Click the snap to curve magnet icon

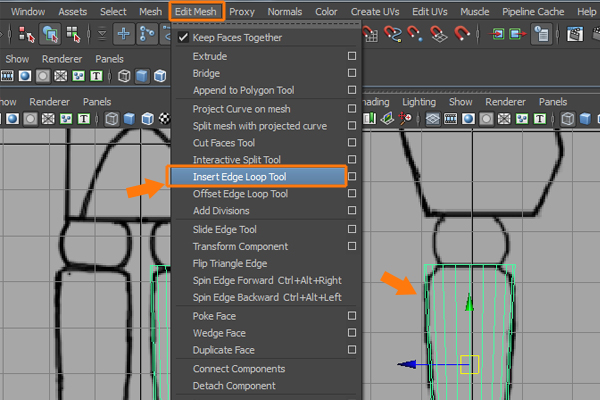391,35
